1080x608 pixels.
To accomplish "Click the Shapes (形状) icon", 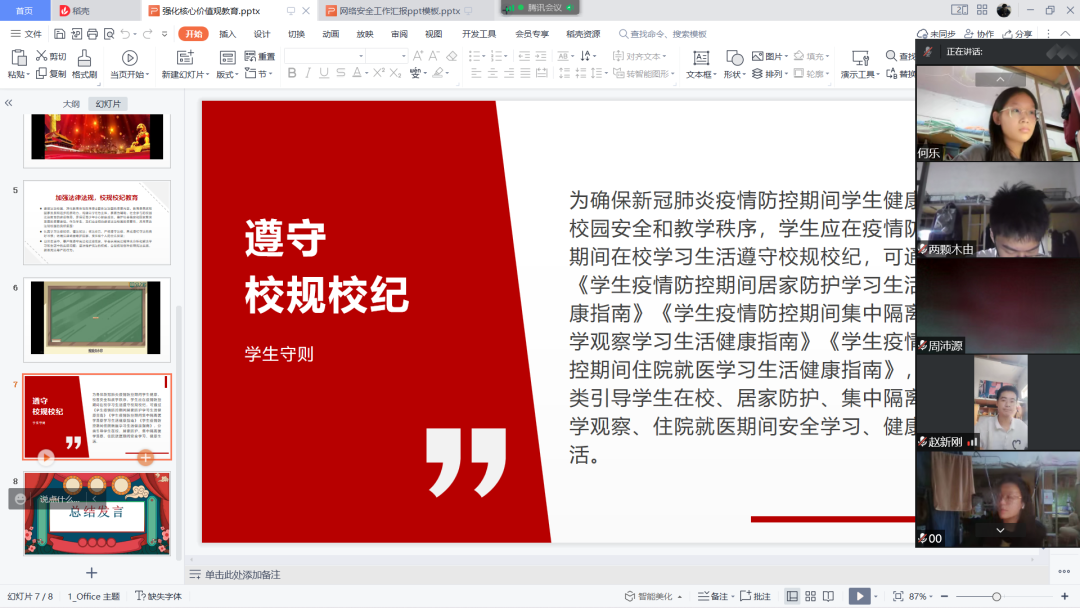I will point(733,58).
